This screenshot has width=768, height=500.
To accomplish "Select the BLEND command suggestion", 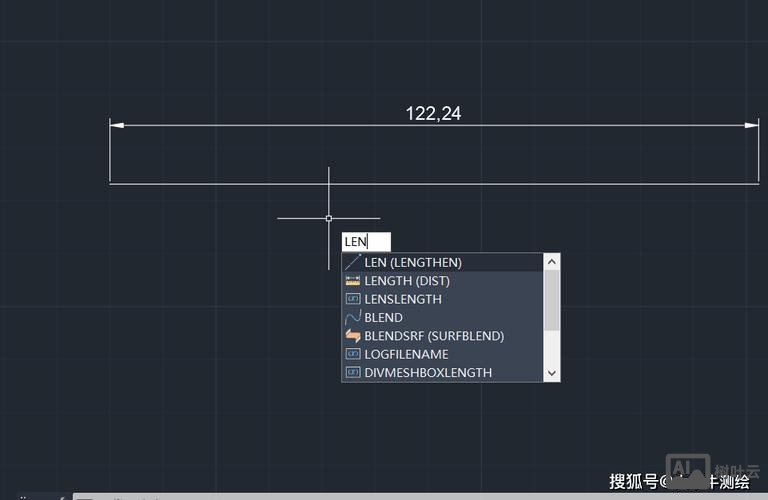I will click(x=442, y=317).
